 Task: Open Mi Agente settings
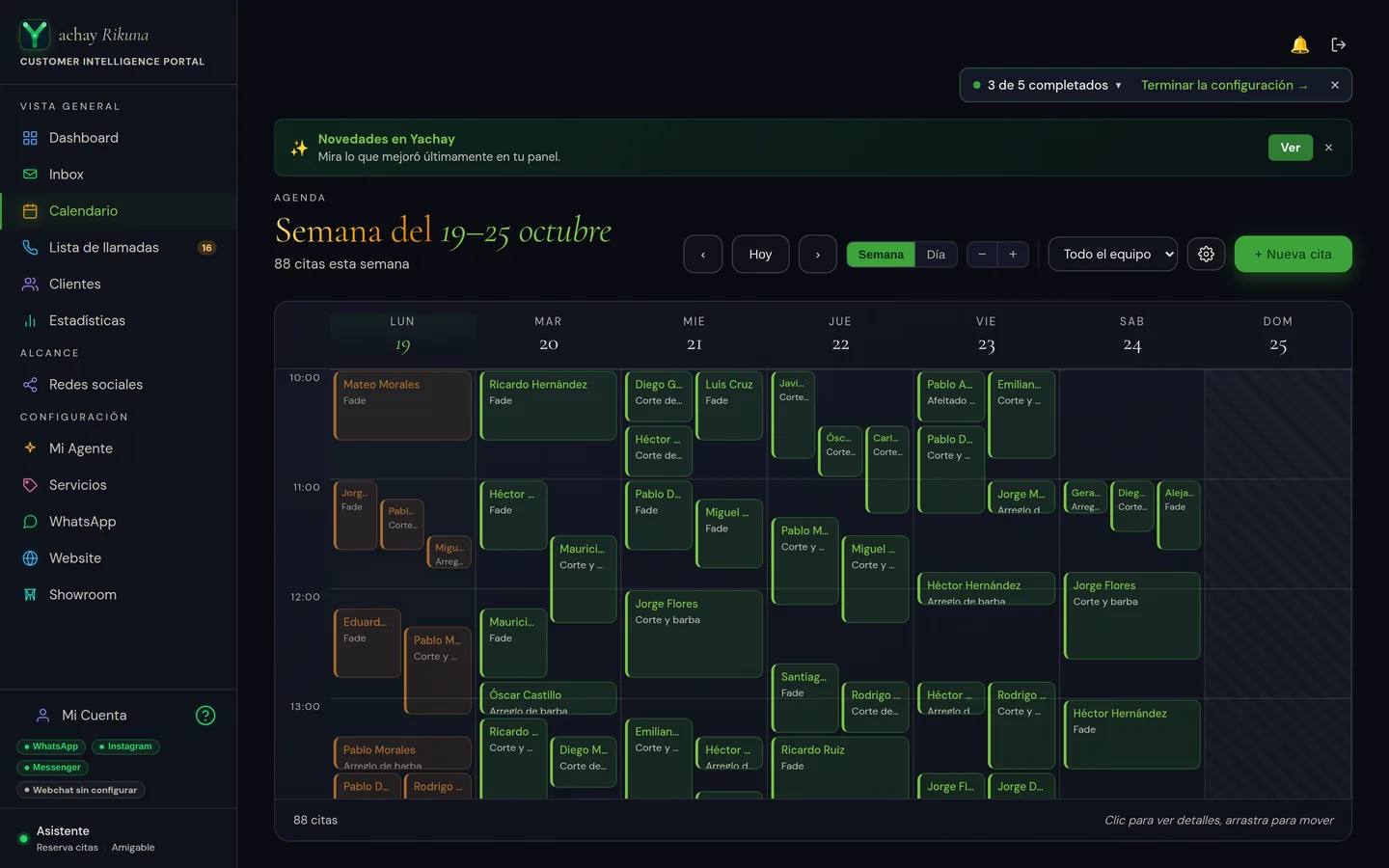pos(119,448)
